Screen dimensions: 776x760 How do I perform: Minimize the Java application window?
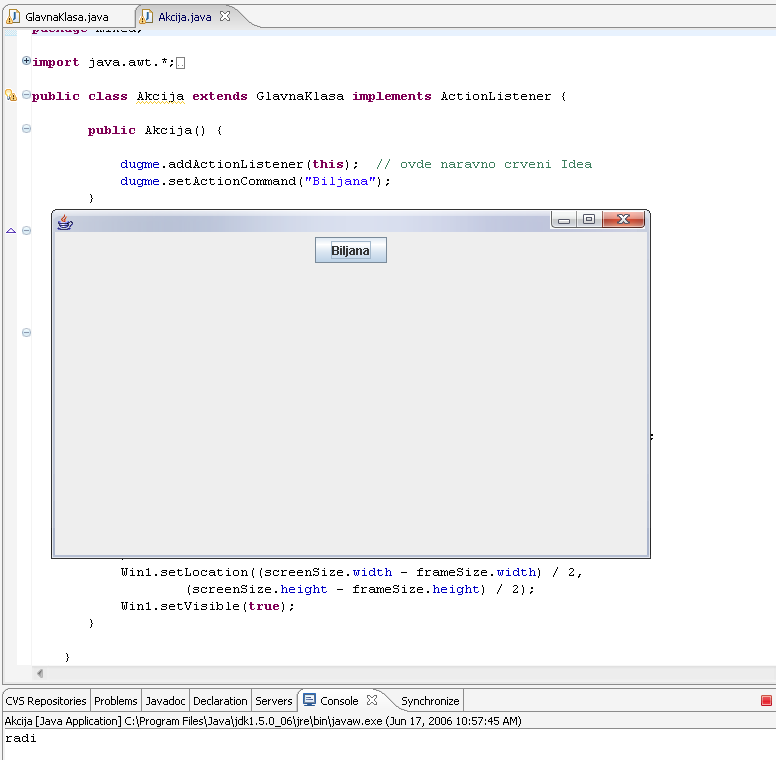point(564,219)
